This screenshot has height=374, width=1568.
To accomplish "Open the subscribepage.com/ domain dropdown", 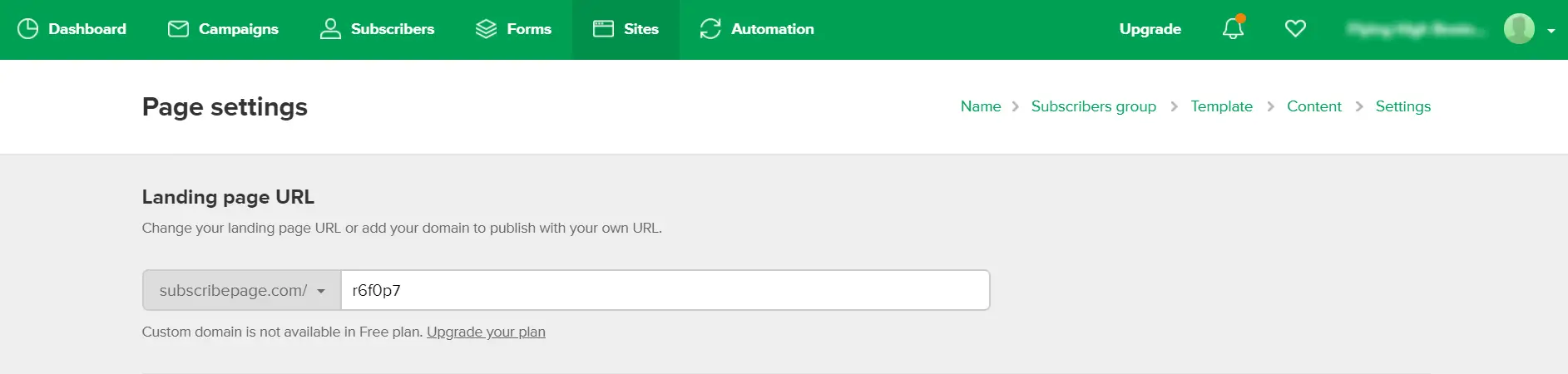I will (x=242, y=290).
